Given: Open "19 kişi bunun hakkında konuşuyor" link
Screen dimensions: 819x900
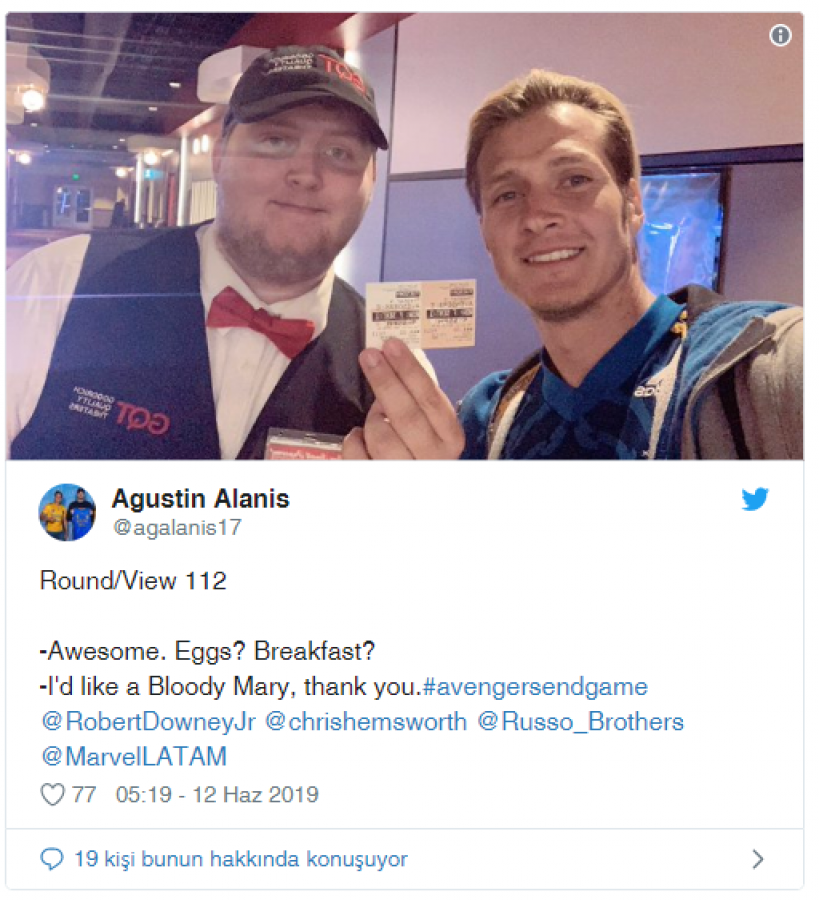Looking at the screenshot, I should (240, 859).
